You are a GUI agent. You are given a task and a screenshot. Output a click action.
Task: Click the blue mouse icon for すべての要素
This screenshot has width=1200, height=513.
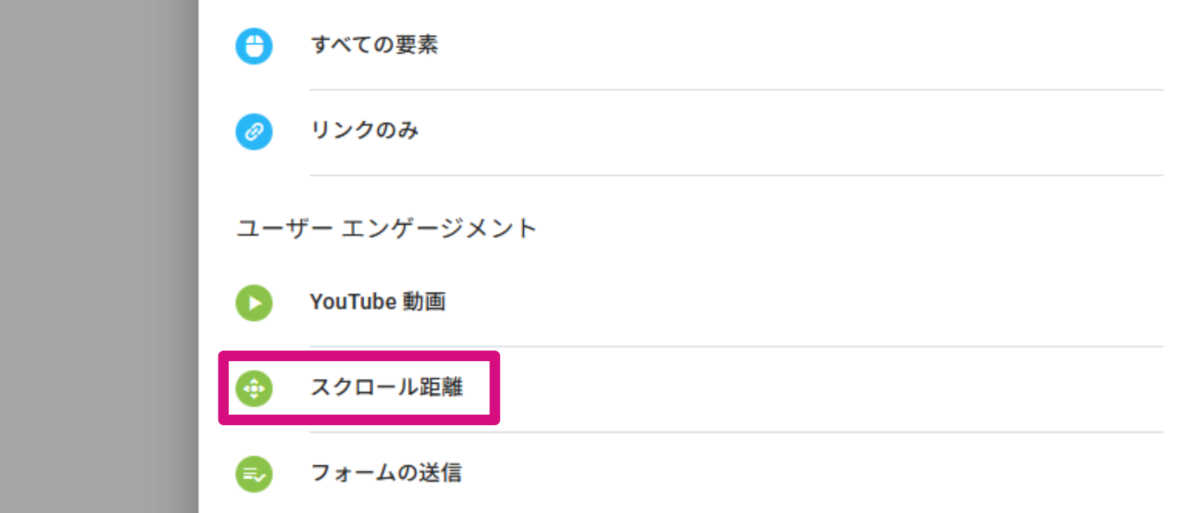coord(254,46)
